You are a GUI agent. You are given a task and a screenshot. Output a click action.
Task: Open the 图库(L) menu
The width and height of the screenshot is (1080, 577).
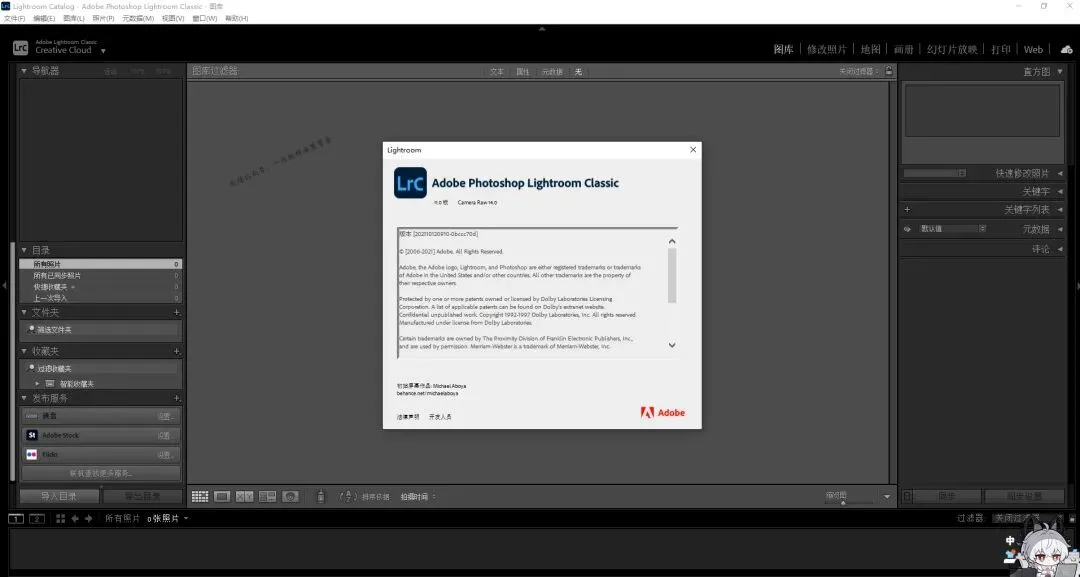74,19
